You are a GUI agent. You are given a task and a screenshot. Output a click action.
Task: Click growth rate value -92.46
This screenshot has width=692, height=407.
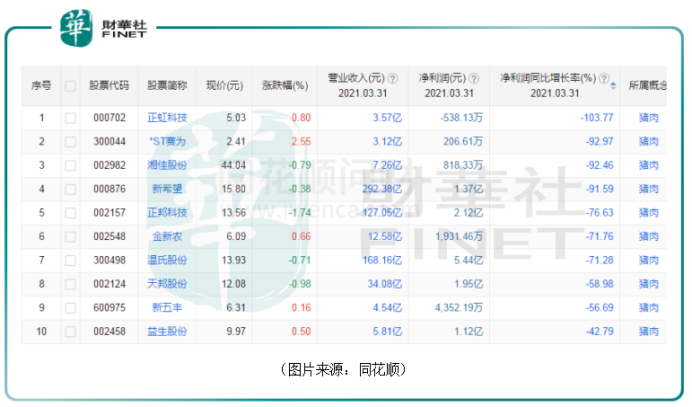click(599, 166)
